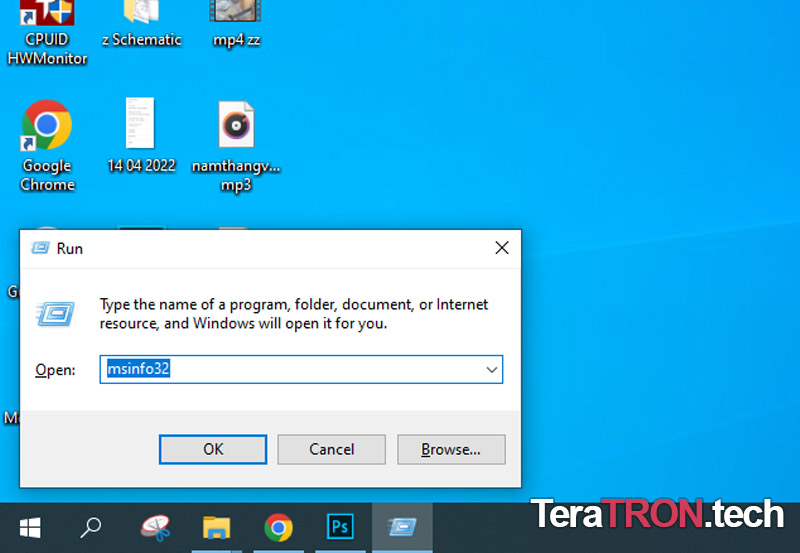Click the Browse... button
800x553 pixels.
click(x=451, y=449)
